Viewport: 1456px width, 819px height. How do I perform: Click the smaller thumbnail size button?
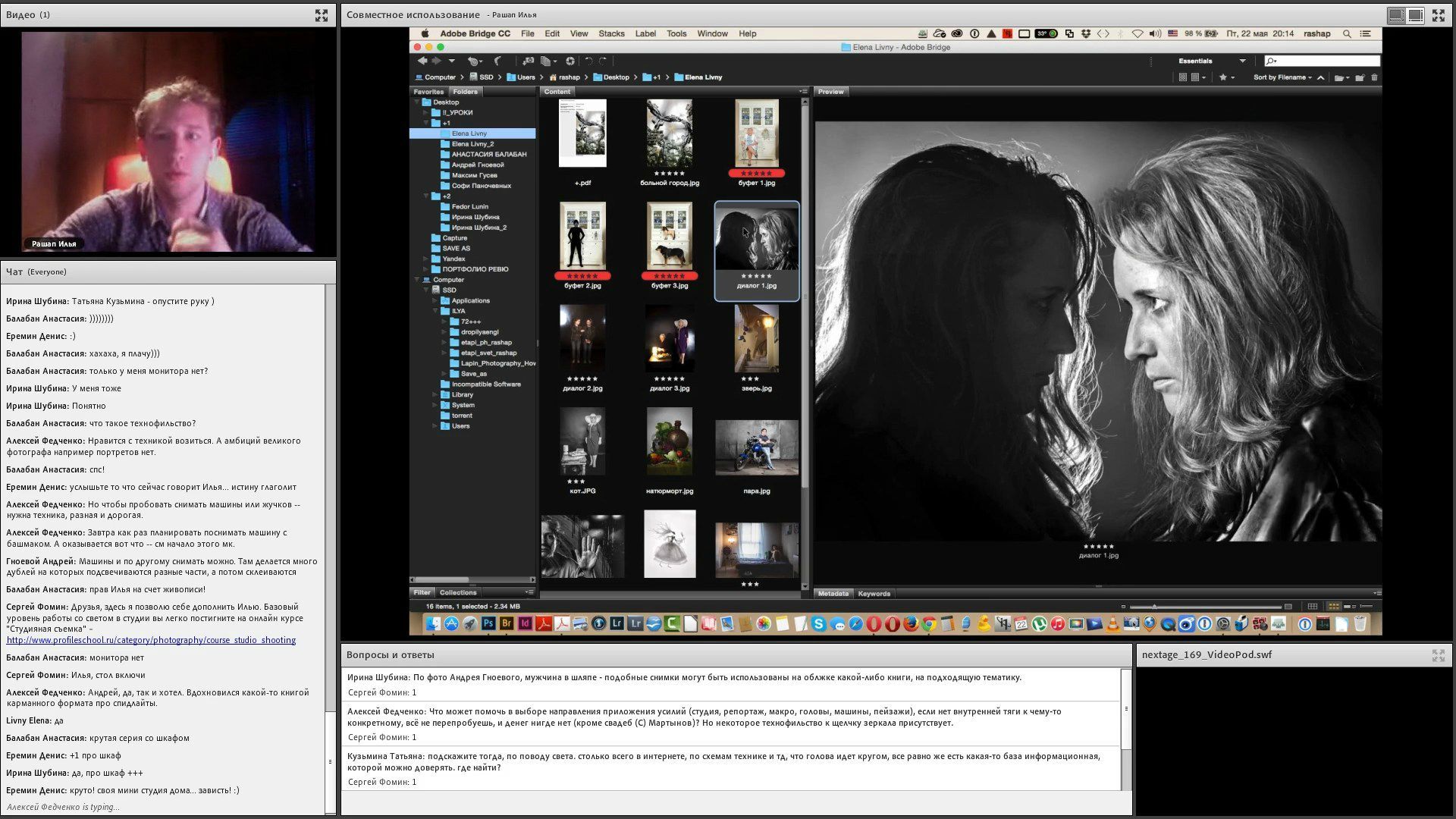click(x=1123, y=607)
